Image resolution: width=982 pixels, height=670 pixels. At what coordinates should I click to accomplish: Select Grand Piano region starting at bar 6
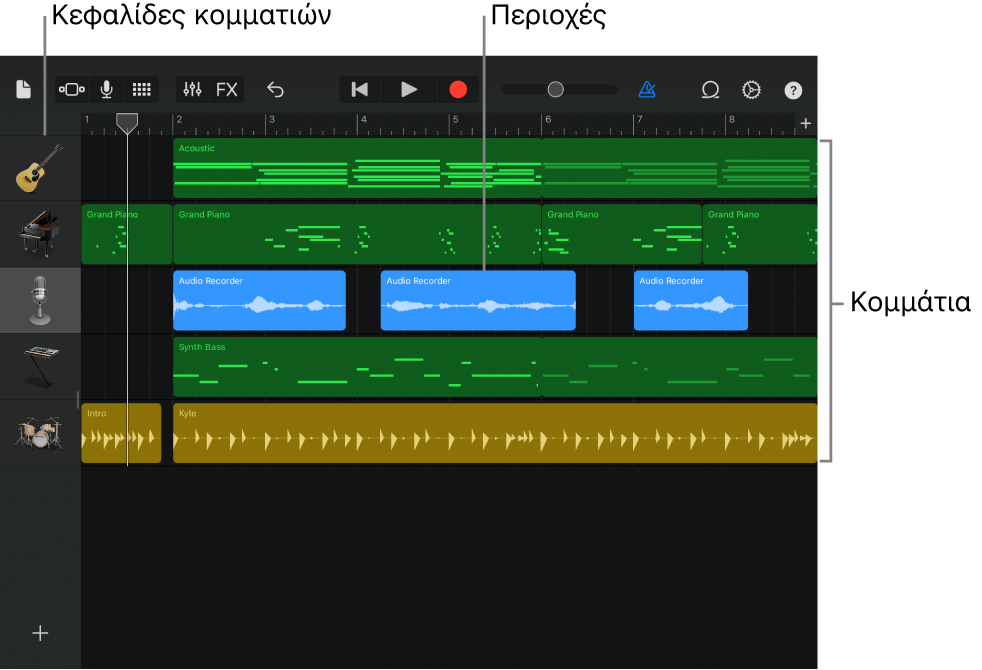tap(622, 234)
